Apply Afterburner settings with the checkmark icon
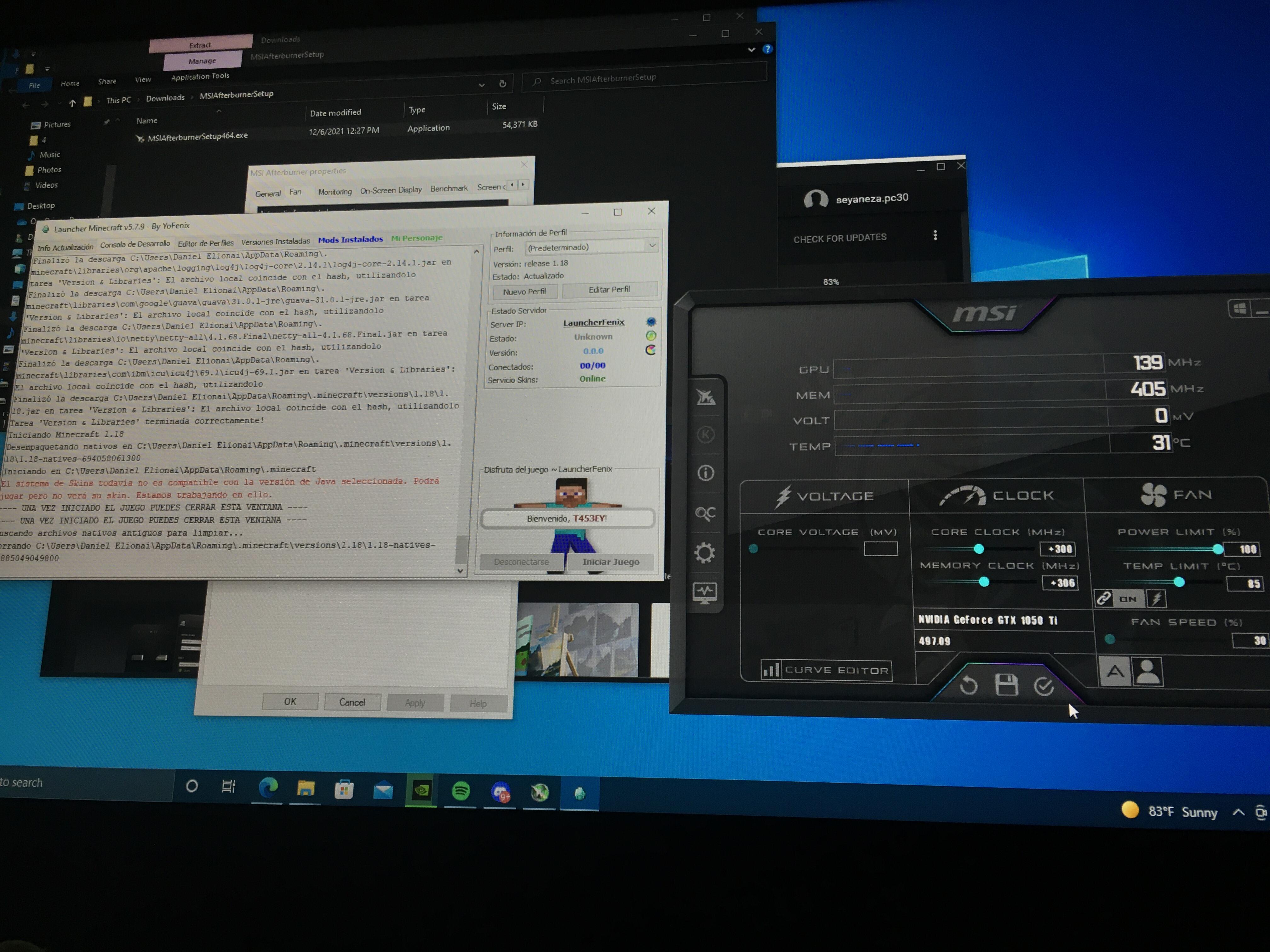 (1044, 686)
